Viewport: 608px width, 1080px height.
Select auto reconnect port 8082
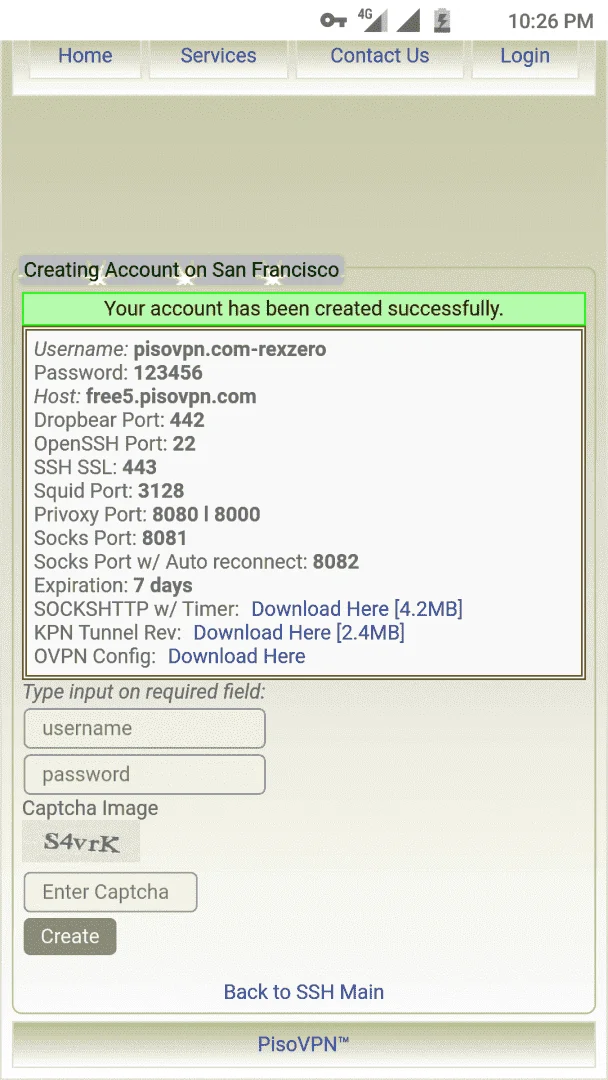coord(336,562)
